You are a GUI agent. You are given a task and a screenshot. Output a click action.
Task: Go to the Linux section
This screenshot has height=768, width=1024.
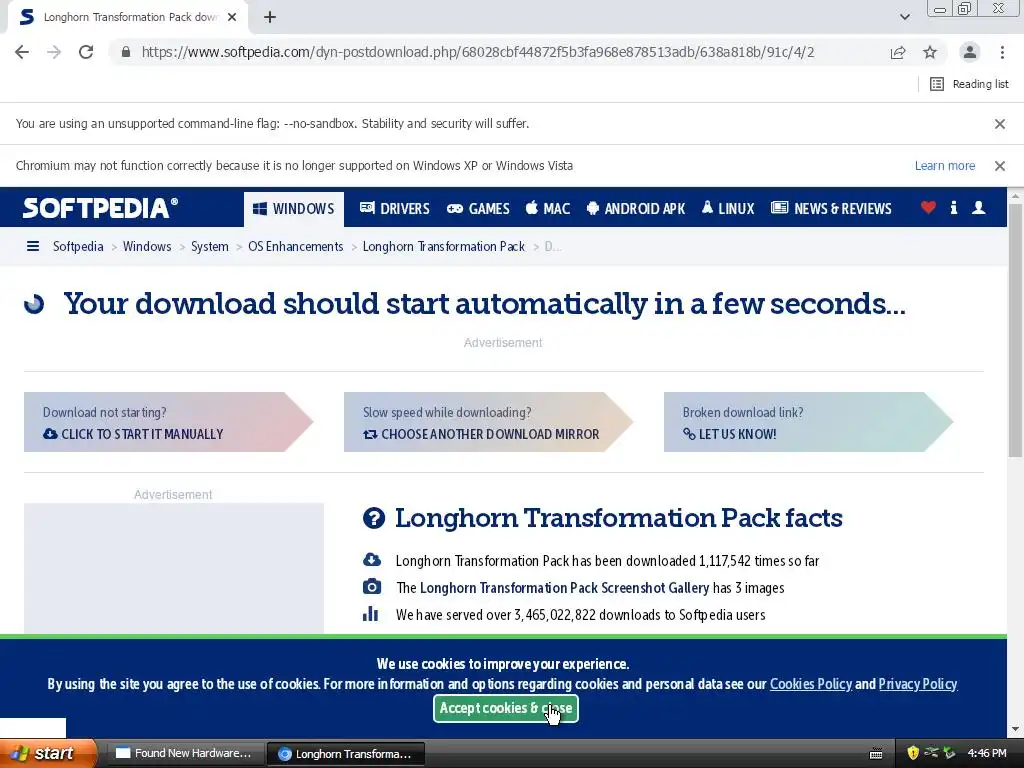pyautogui.click(x=728, y=208)
